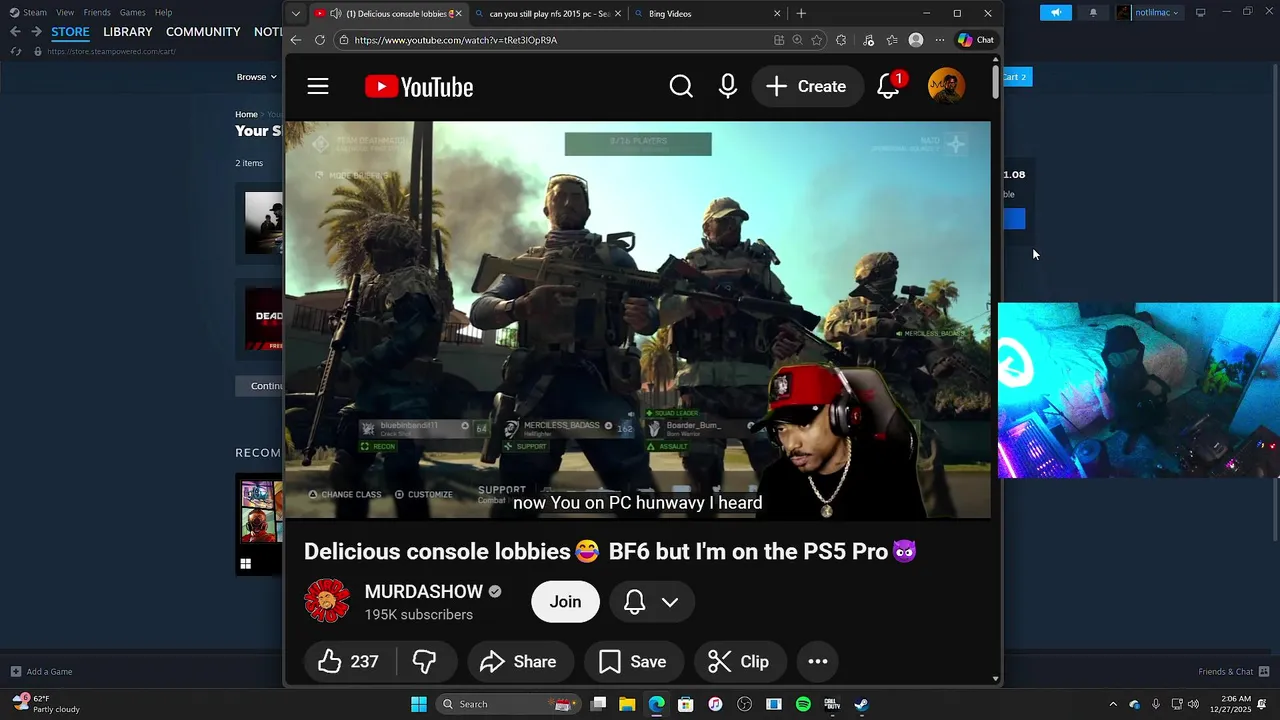Open Edge zoom magnifier in address bar
The width and height of the screenshot is (1280, 720).
(797, 40)
